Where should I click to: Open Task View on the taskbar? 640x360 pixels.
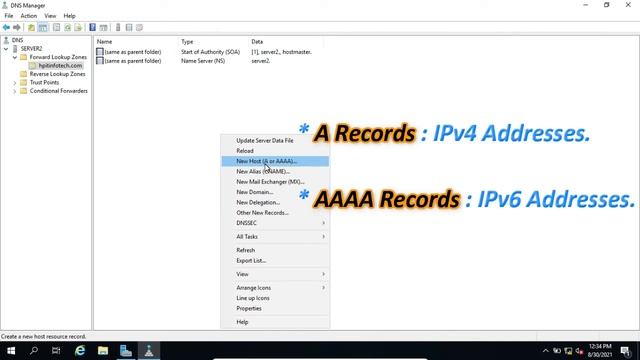pyautogui.click(x=56, y=351)
